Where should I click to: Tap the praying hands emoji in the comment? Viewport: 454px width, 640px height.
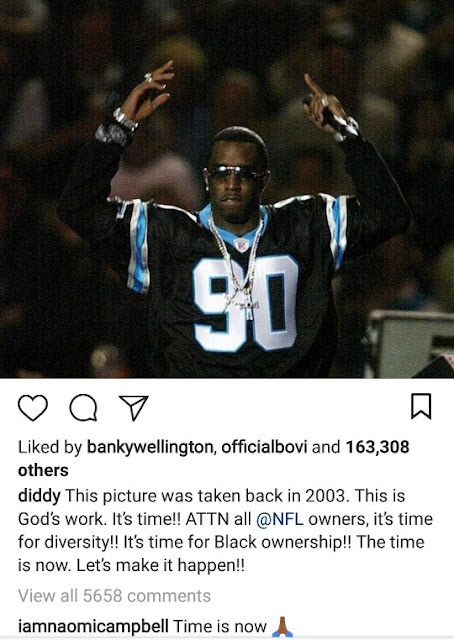(x=282, y=627)
